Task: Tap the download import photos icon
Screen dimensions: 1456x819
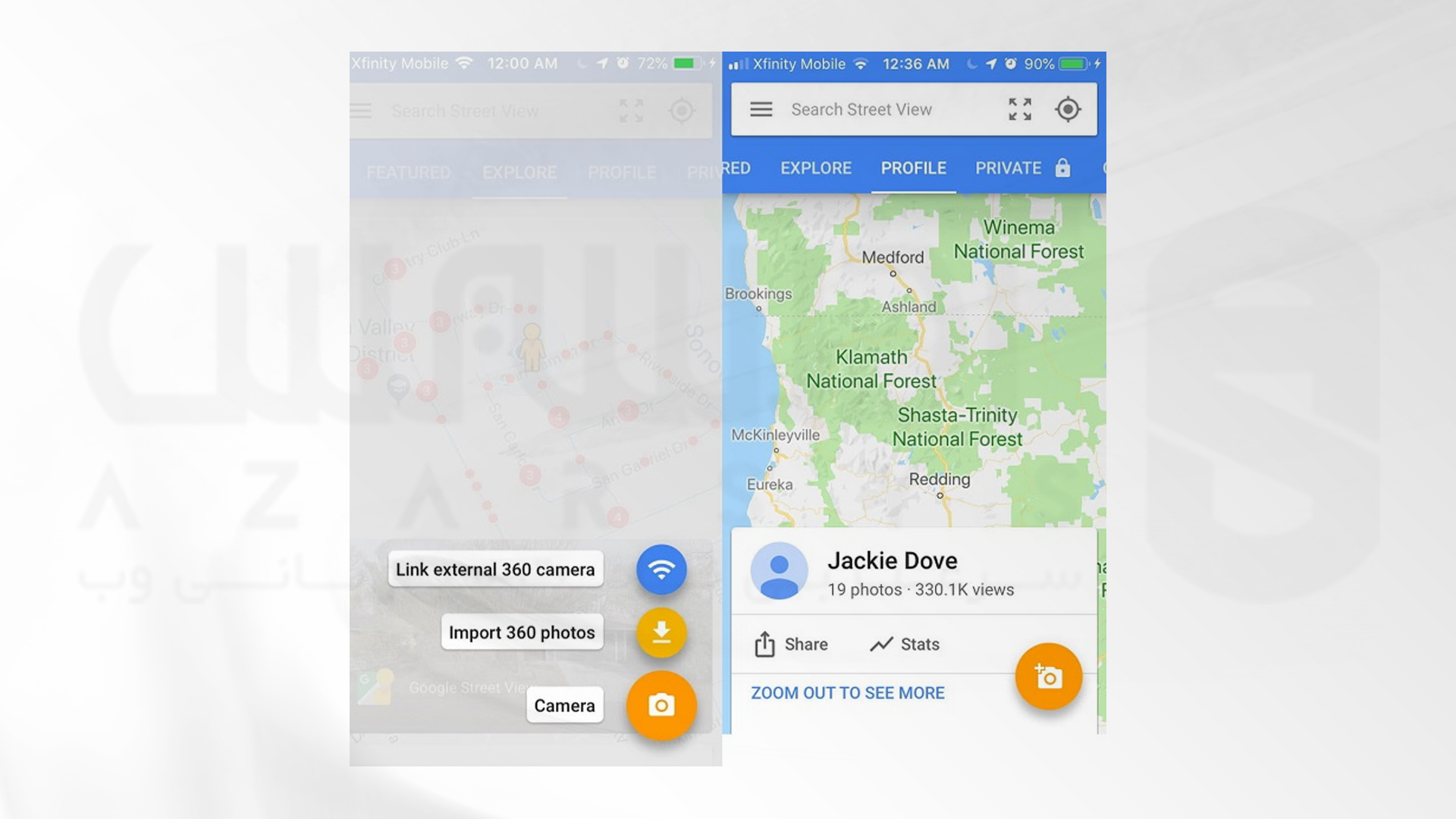Action: pos(660,631)
